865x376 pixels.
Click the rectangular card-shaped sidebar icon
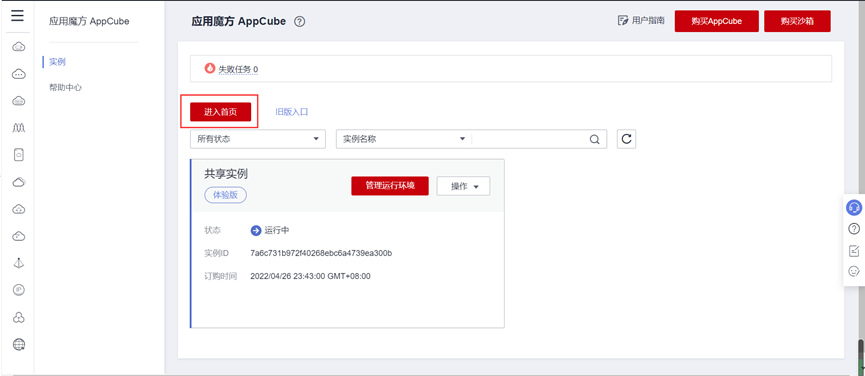point(19,155)
